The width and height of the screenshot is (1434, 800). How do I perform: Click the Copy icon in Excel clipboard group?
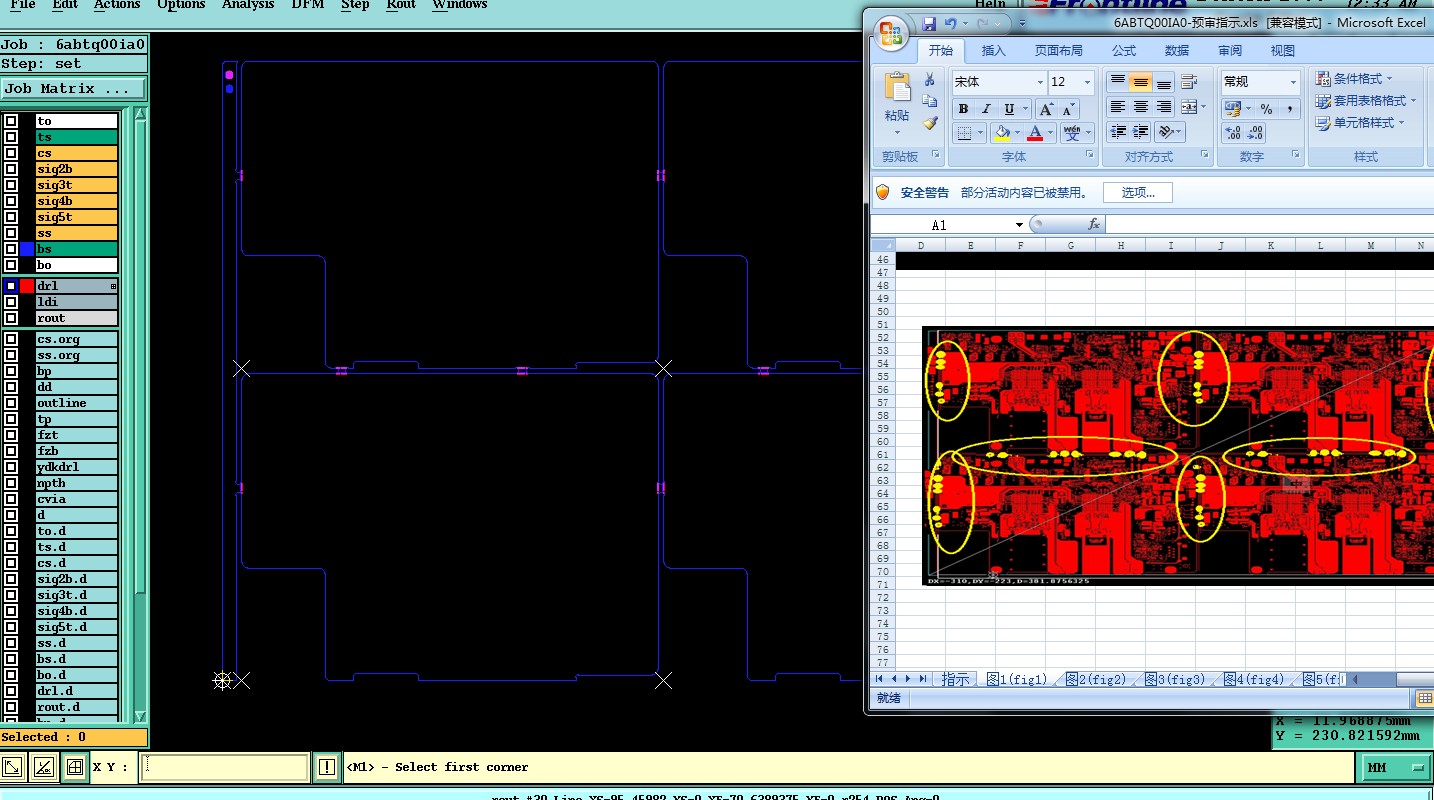930,101
